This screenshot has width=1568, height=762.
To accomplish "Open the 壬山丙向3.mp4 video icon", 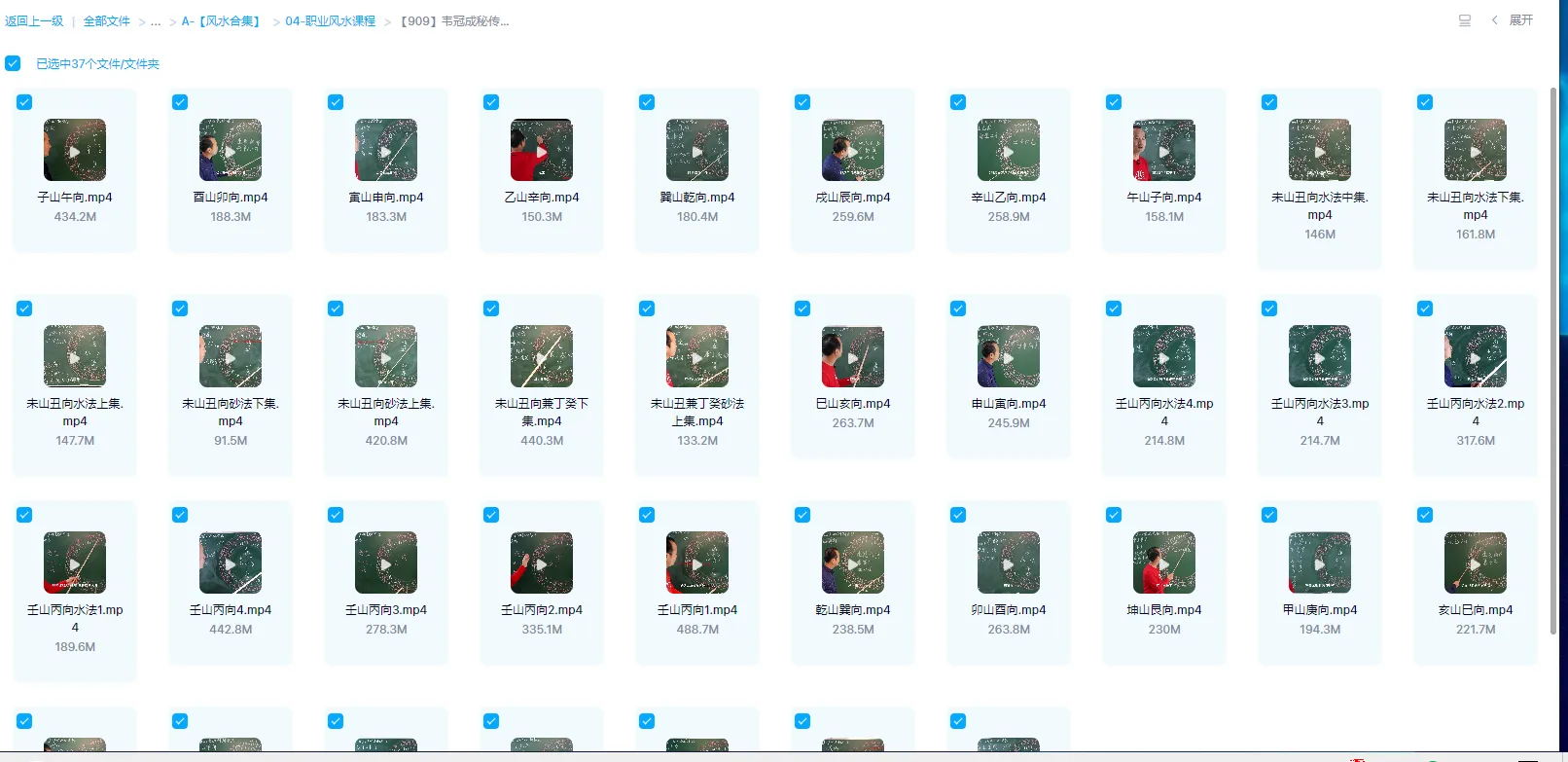I will 386,562.
